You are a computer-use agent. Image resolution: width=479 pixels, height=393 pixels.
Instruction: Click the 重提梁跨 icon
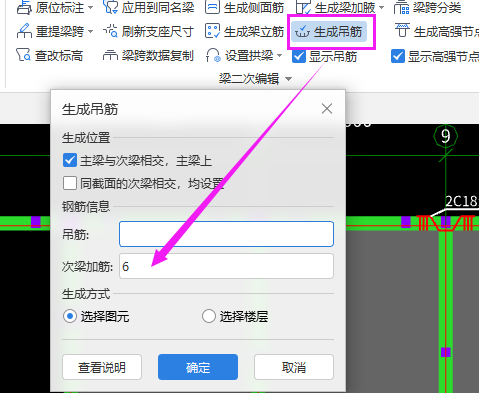(24, 31)
